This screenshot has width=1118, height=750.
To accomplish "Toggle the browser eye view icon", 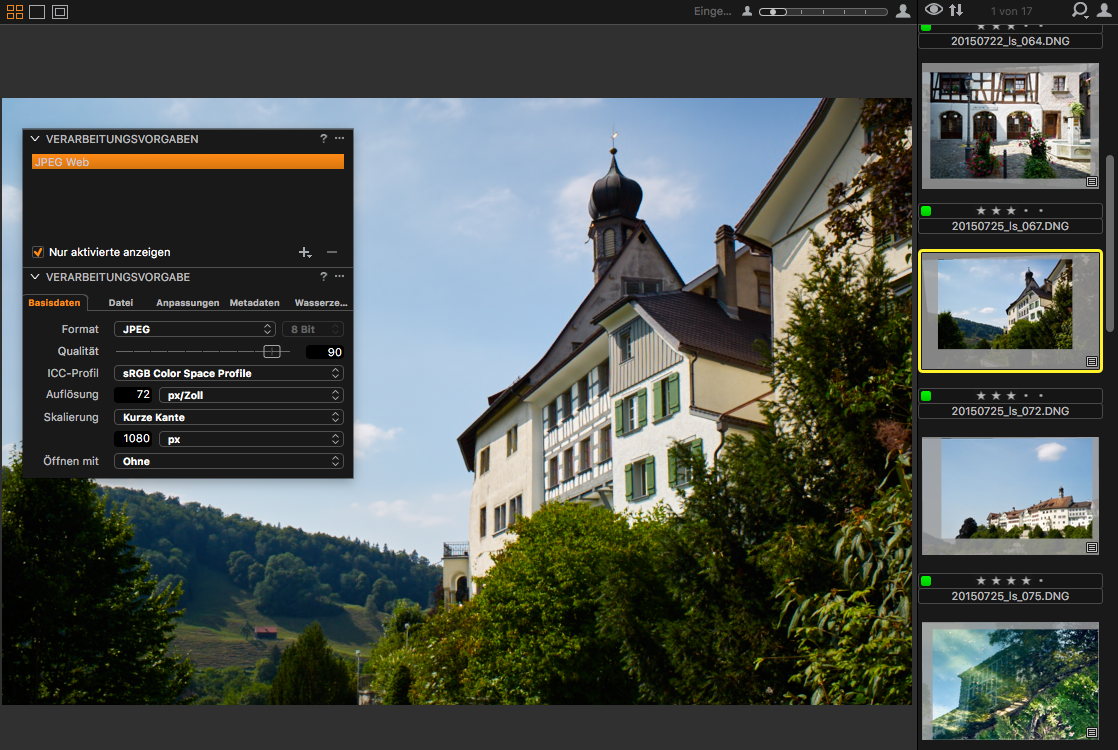I will pyautogui.click(x=933, y=9).
